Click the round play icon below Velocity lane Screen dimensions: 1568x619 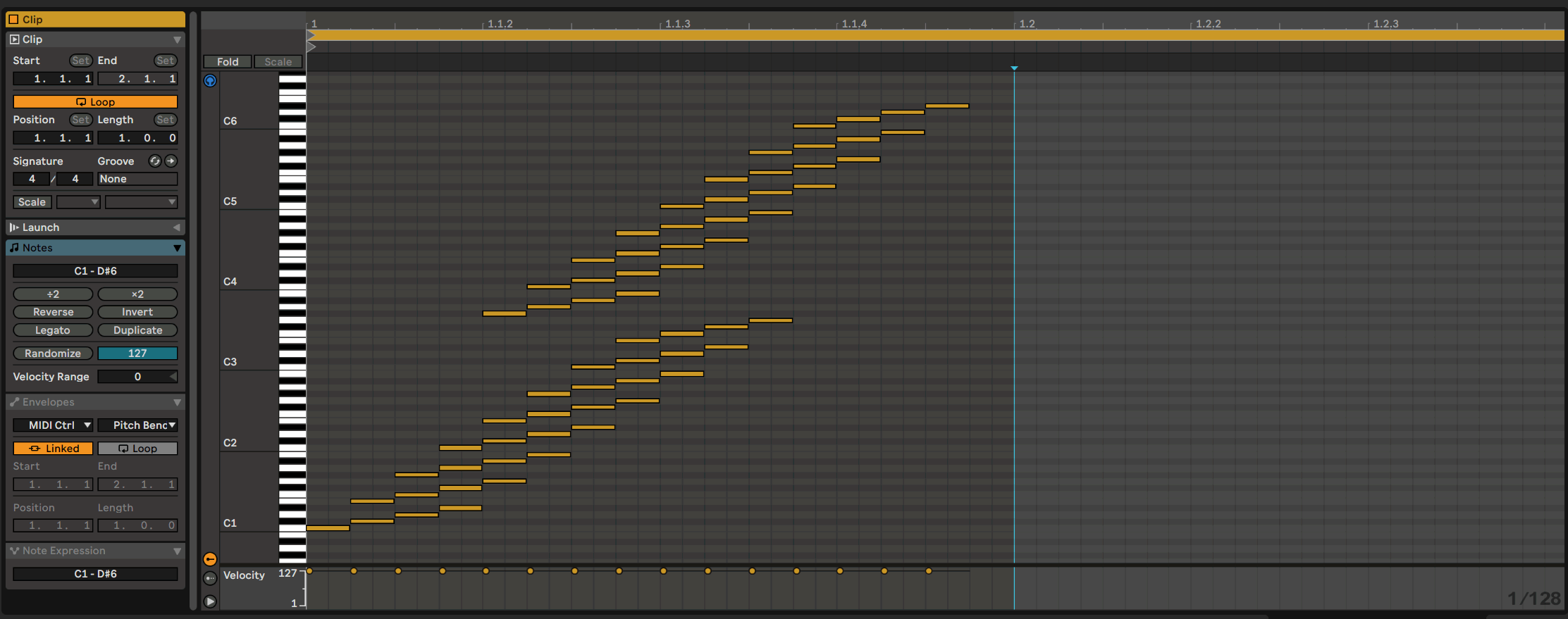coord(210,601)
